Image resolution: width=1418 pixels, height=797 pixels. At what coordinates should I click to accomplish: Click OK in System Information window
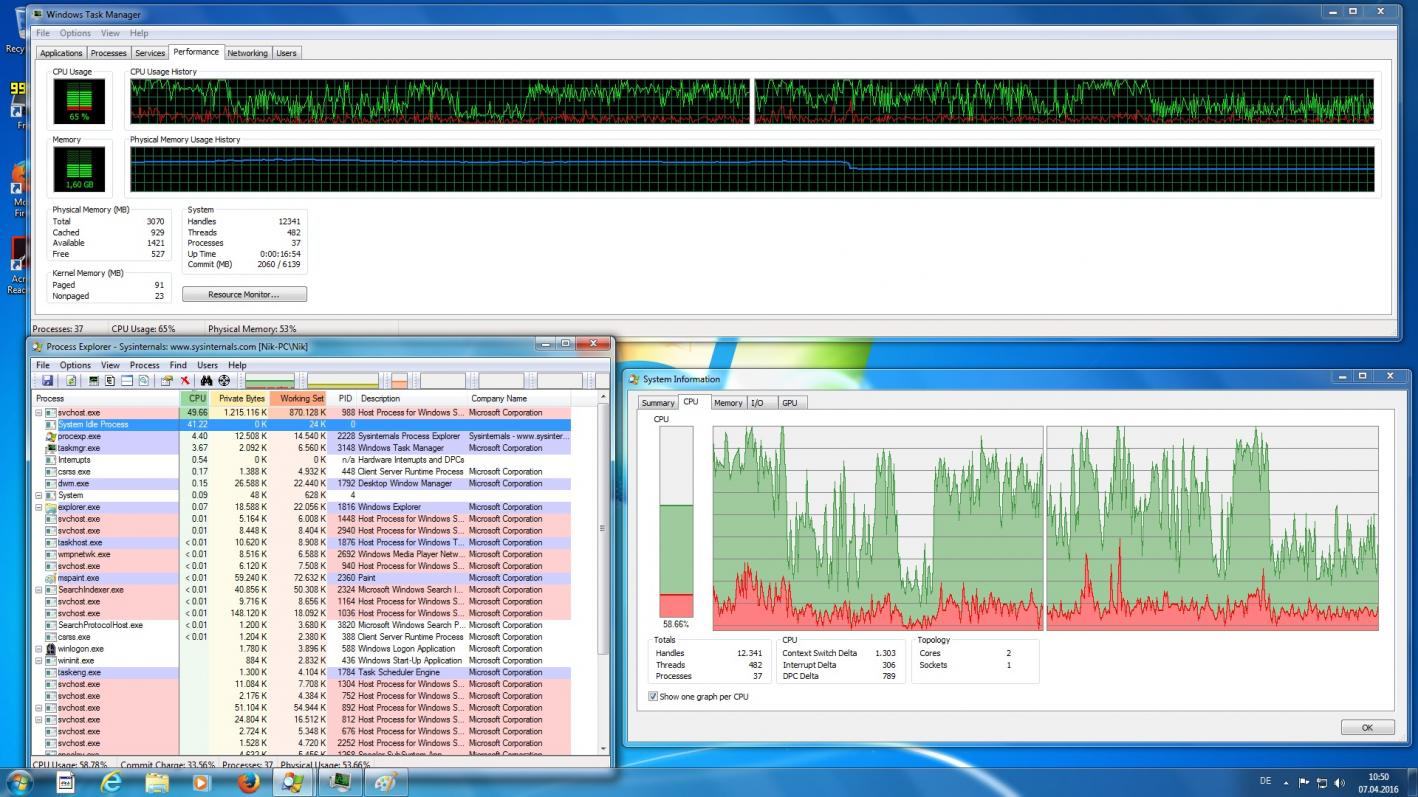click(1367, 727)
